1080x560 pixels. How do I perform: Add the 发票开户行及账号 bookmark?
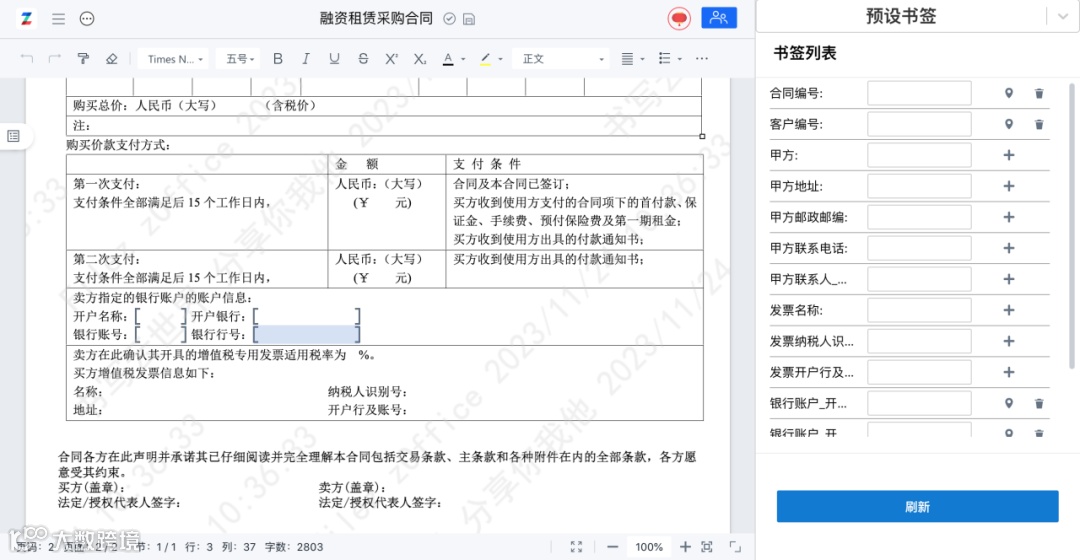click(1008, 373)
